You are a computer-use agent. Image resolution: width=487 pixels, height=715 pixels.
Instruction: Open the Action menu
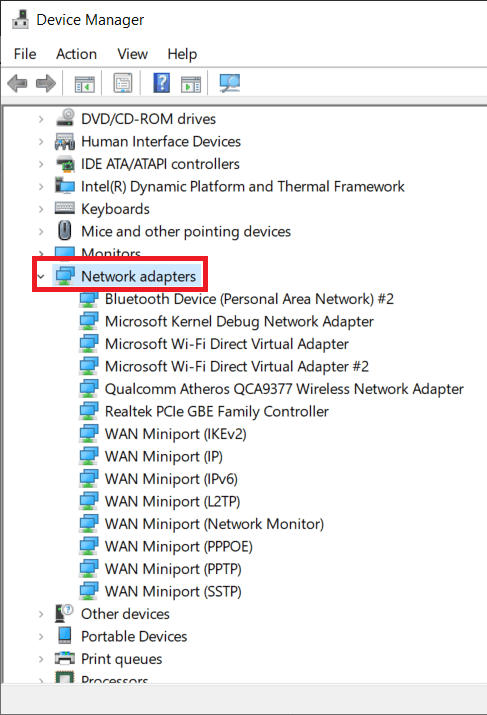76,54
